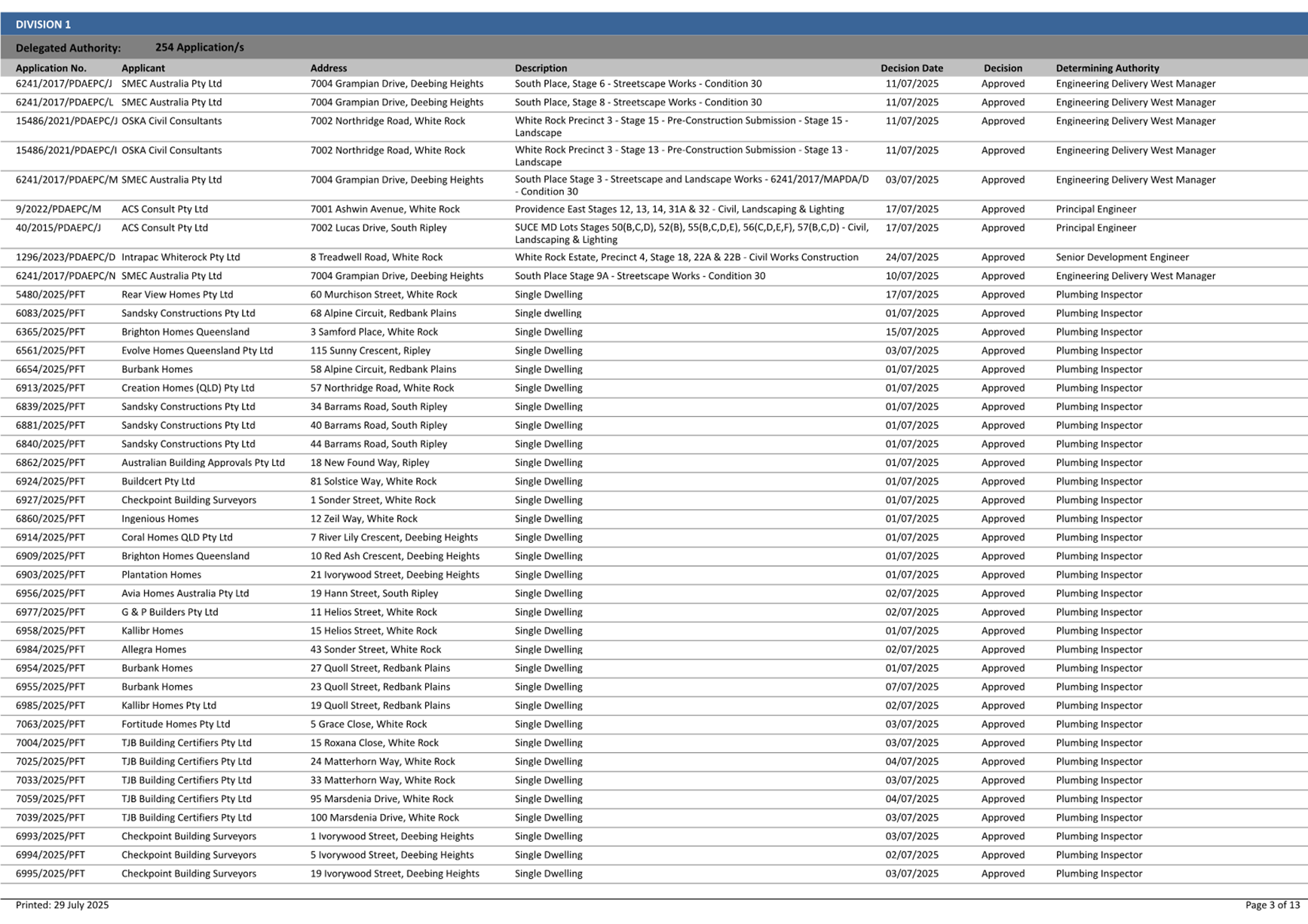Click decision date 07/07/2025
The width and height of the screenshot is (1308, 924).
pyautogui.click(x=911, y=687)
